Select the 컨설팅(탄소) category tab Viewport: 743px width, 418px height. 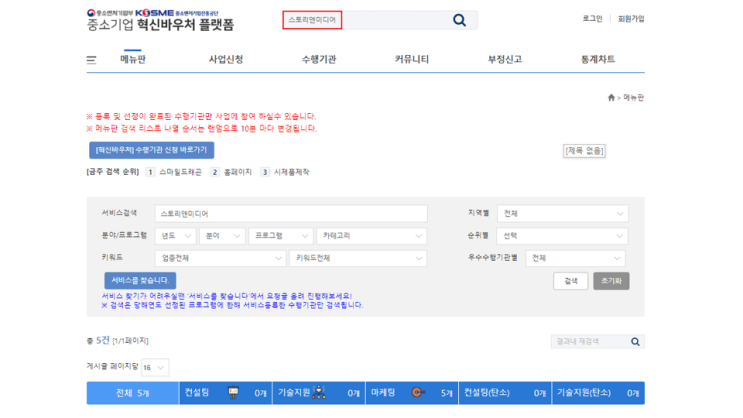click(505, 393)
